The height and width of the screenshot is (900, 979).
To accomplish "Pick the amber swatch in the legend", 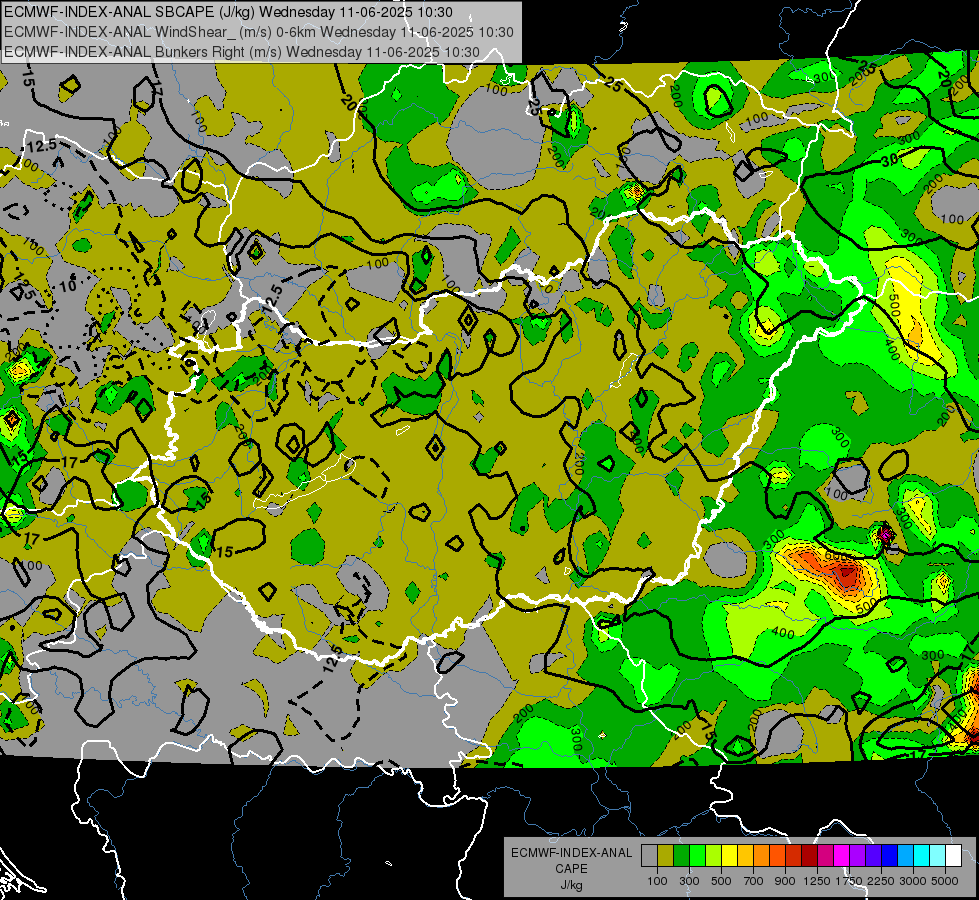I will click(745, 855).
